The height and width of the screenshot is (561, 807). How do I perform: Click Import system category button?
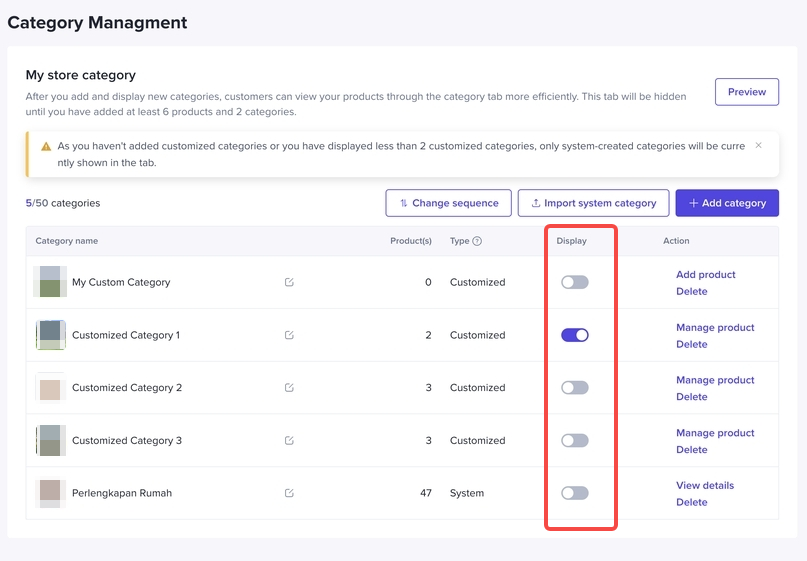[593, 203]
